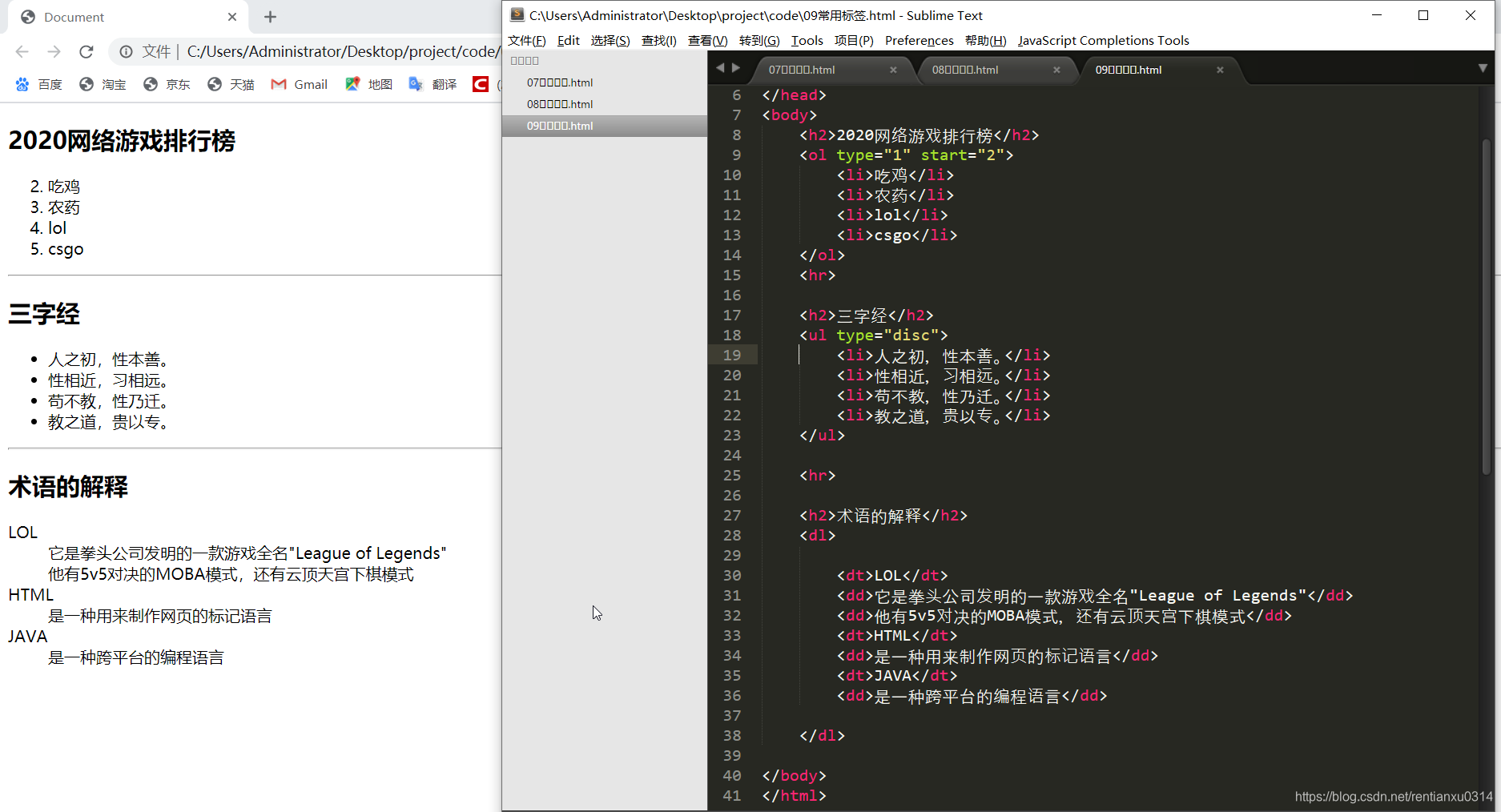Click the Sublime Text app icon in title bar
The width and height of the screenshot is (1501, 812).
517,15
